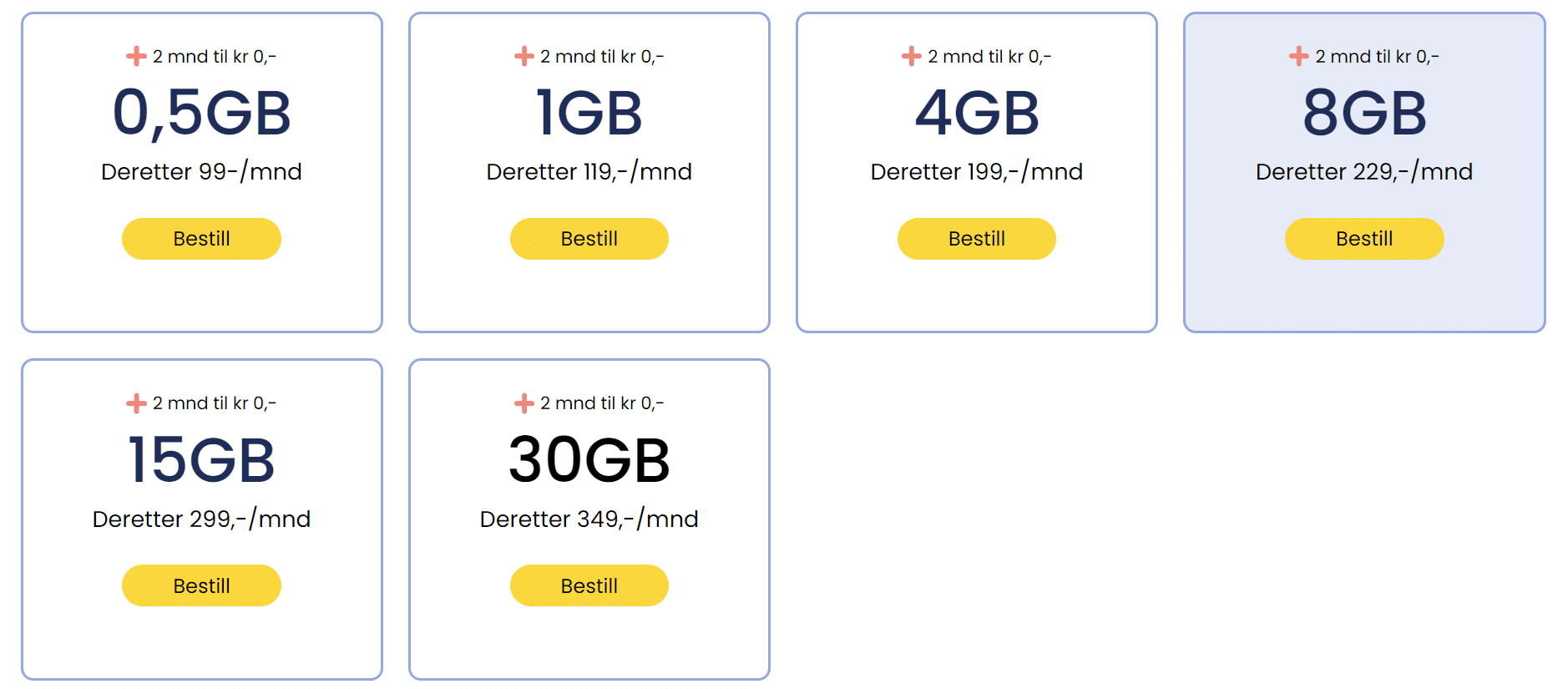Click the plus icon on the 8GB card
The width and height of the screenshot is (1568, 689).
coord(1298,57)
